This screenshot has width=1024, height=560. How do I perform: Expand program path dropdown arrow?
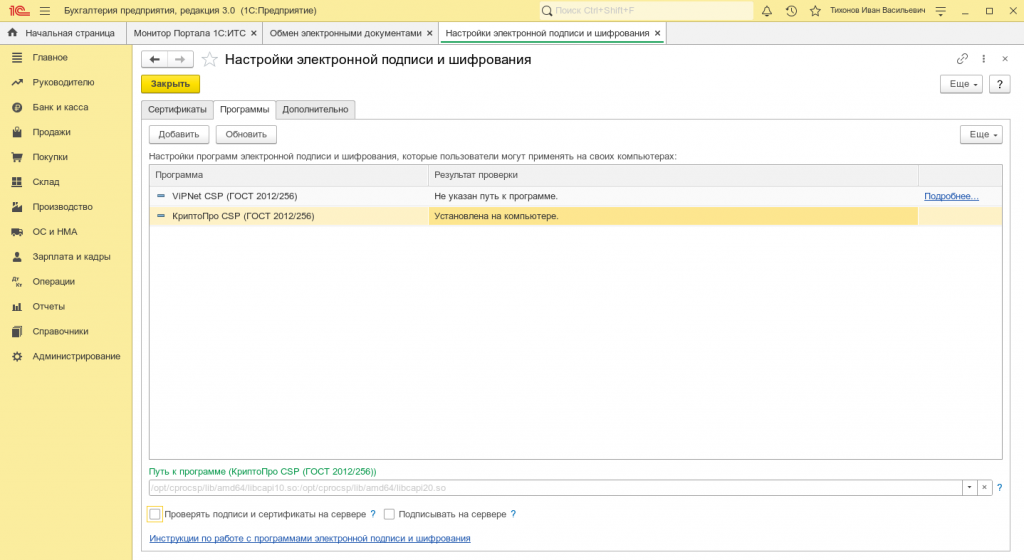[969, 488]
